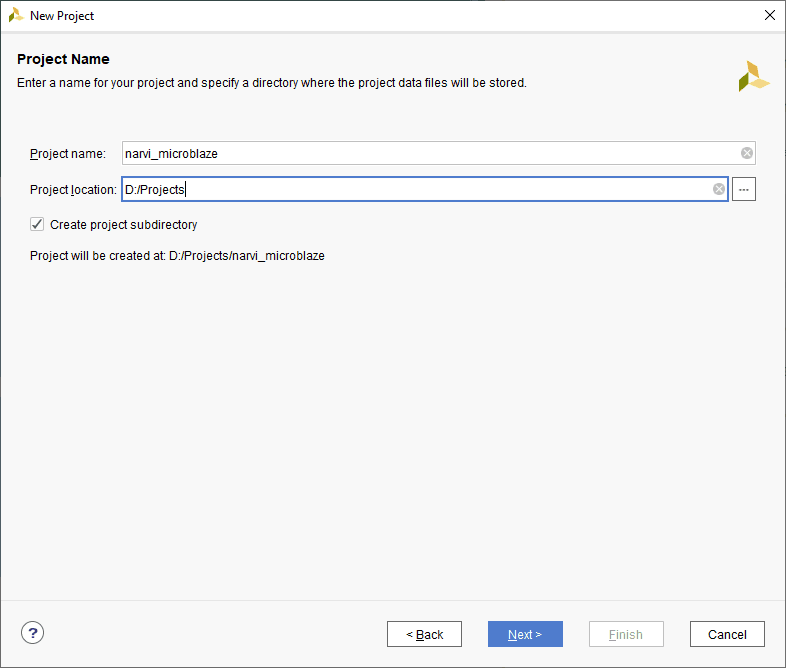Screen dimensions: 786x668
Task: Close the New Project dialog window
Action: (x=769, y=15)
